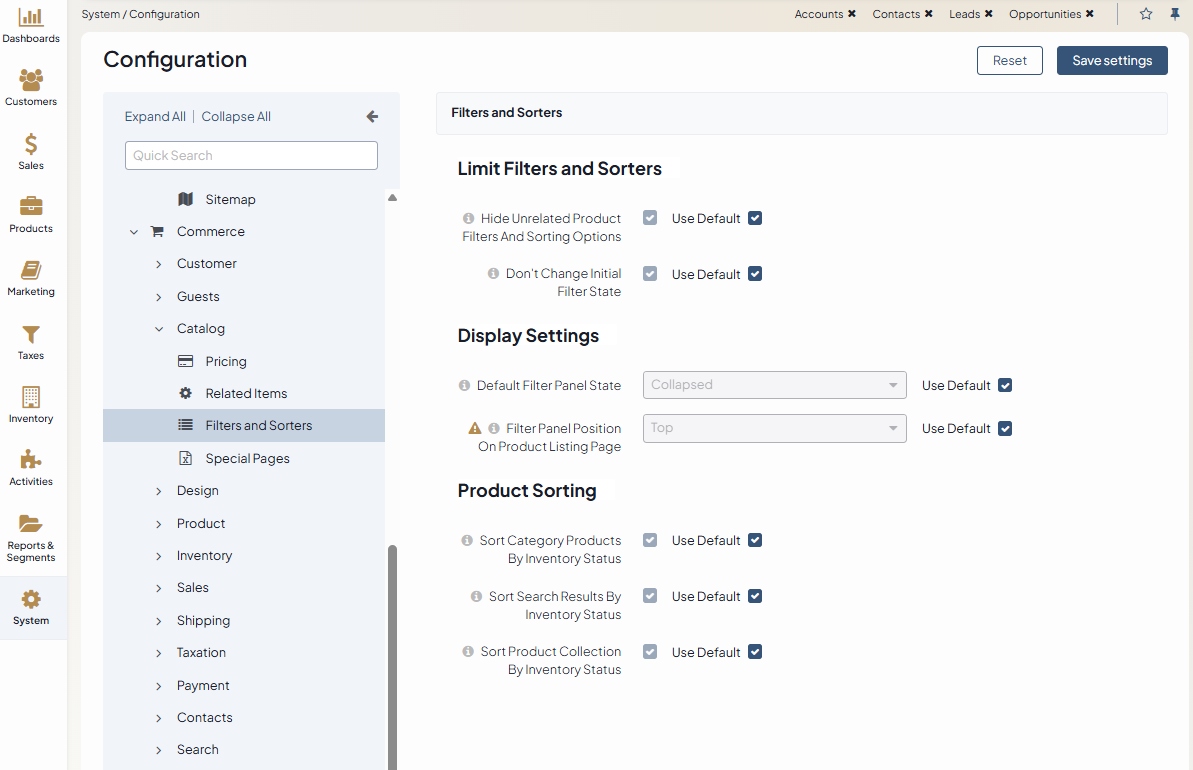Show info for Filter Panel Position
The width and height of the screenshot is (1193, 770).
[x=494, y=428]
